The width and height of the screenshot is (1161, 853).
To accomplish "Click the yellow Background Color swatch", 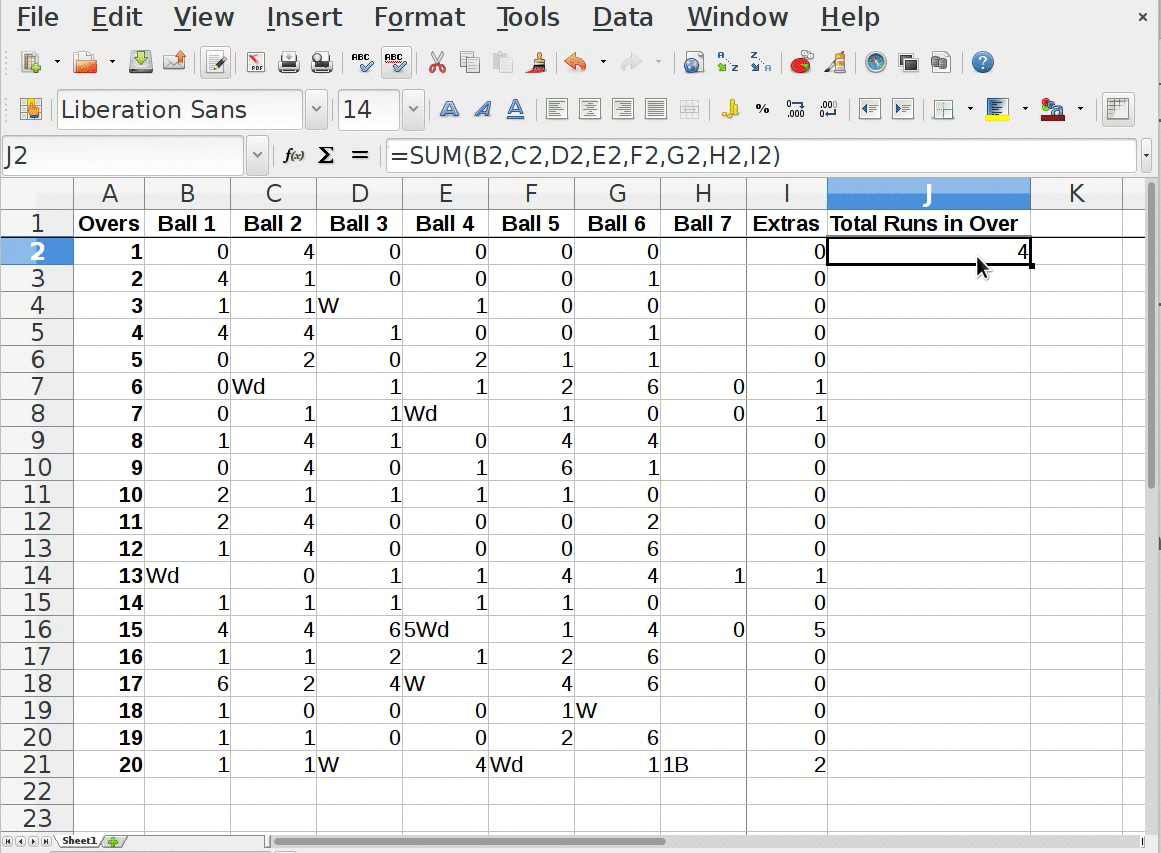I will tap(997, 110).
